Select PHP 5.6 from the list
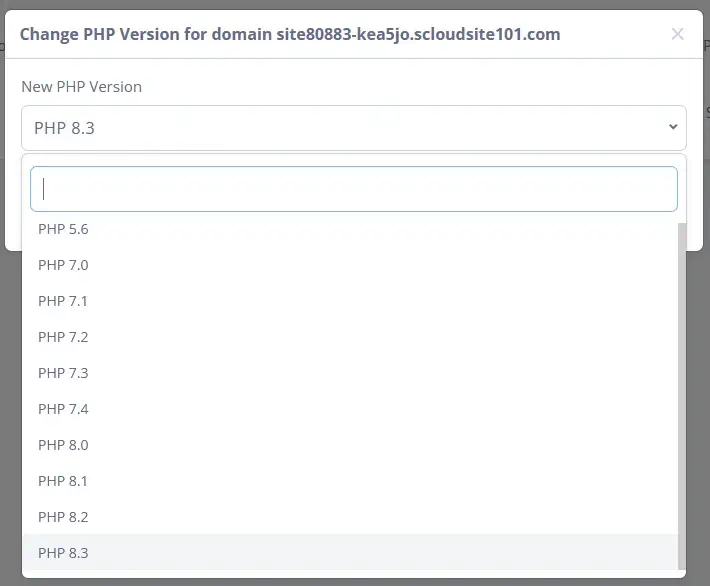Screen dimensions: 710x586 tap(350, 229)
